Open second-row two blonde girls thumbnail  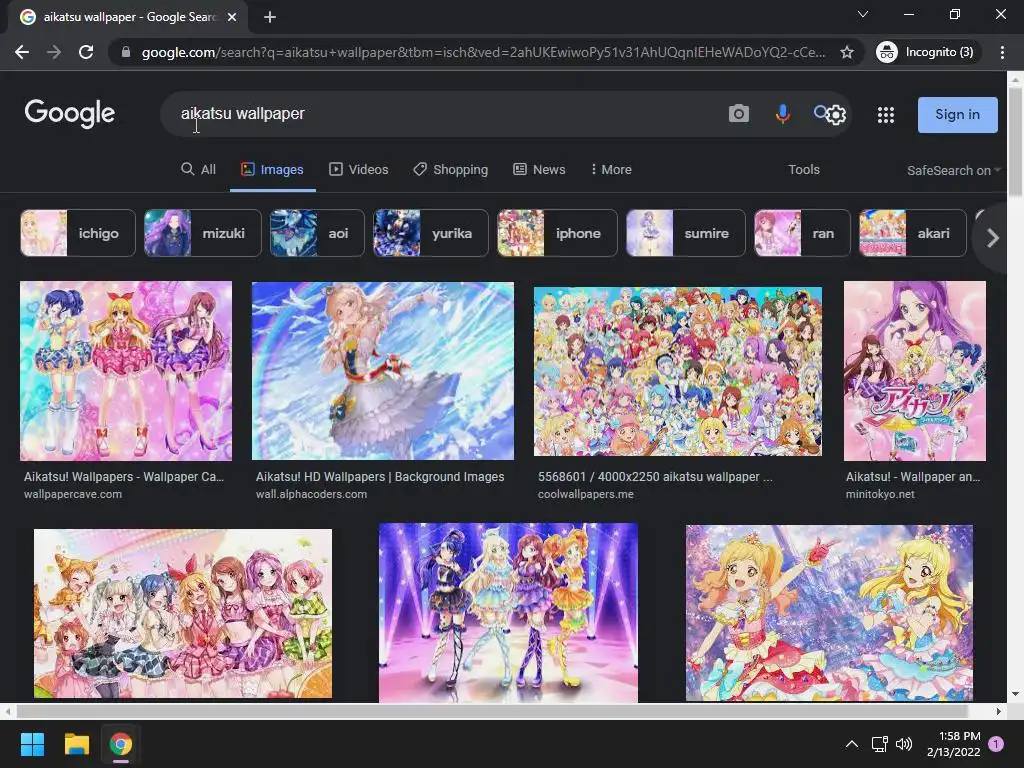[x=829, y=613]
